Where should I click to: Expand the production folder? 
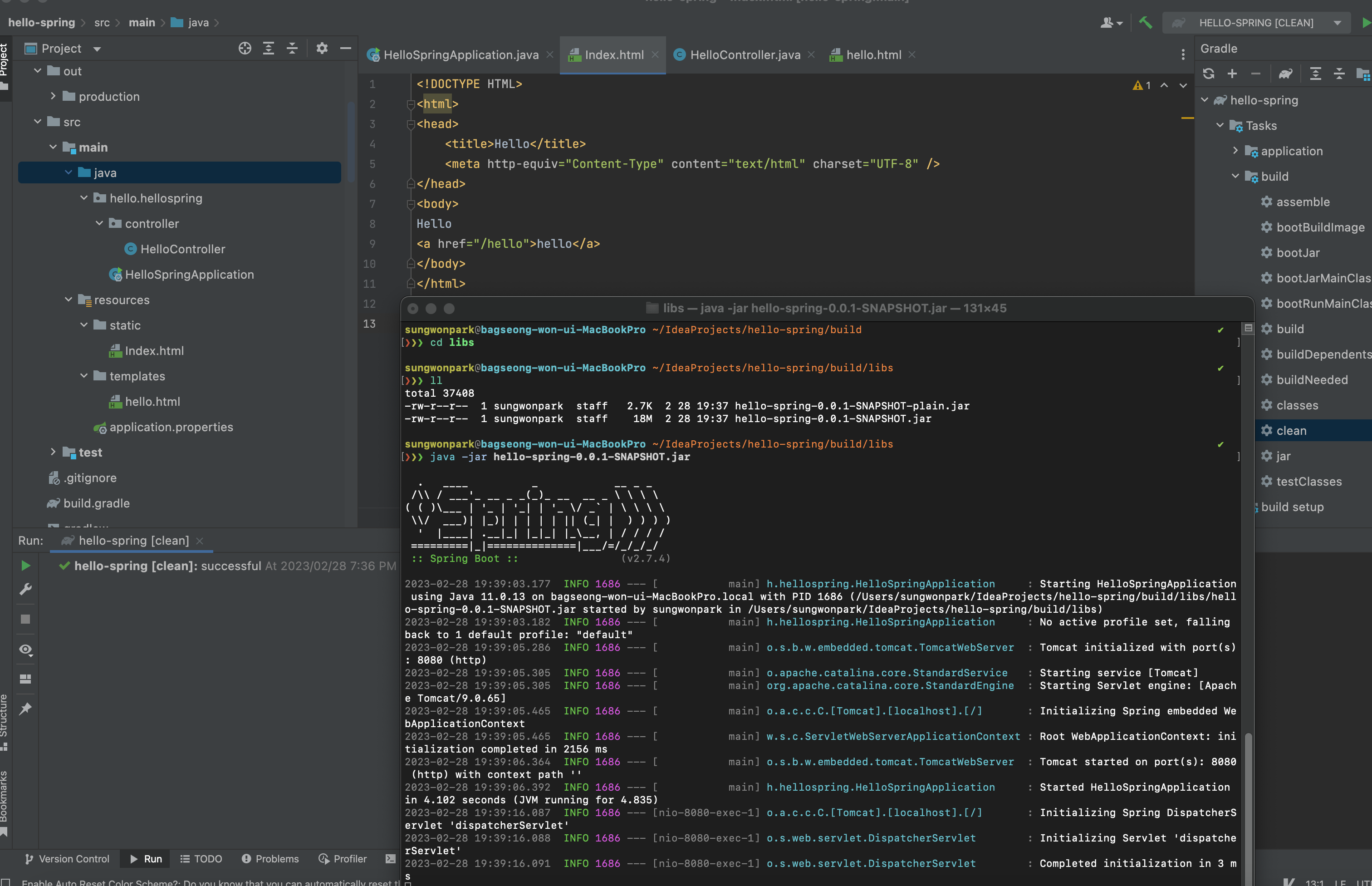(53, 96)
